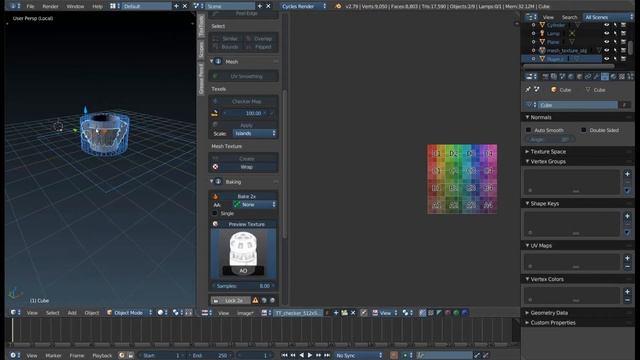Open the Scale Islands dropdown
Screen dimensions: 640x360
point(255,133)
